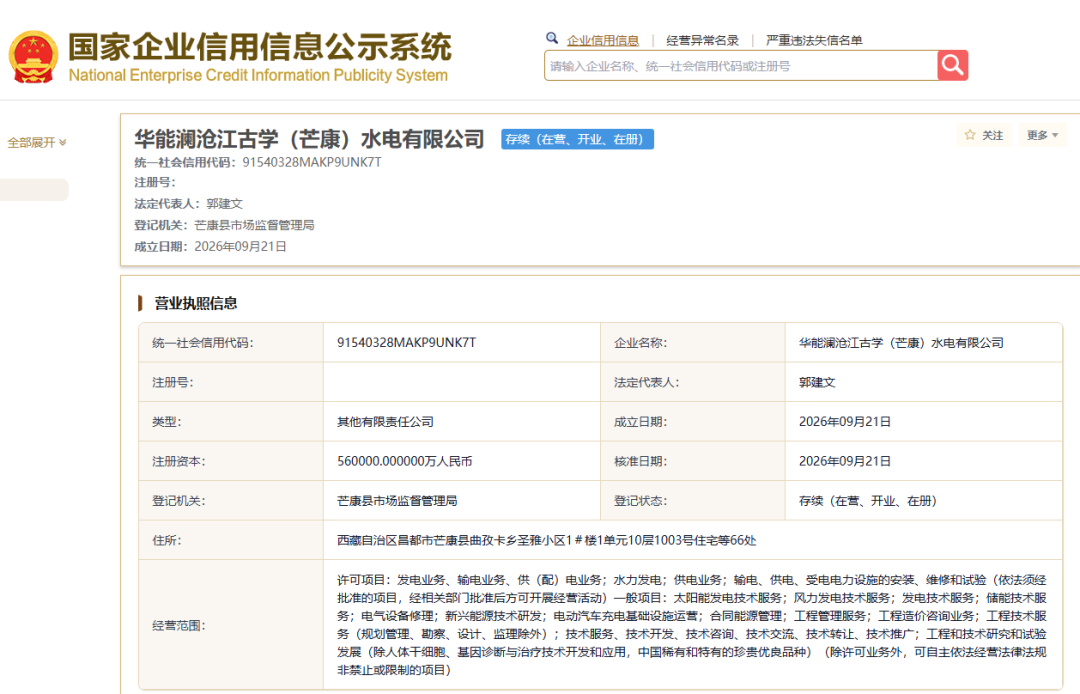Click the 核准日期 table value
Viewport: 1080px width, 694px height.
pos(845,461)
